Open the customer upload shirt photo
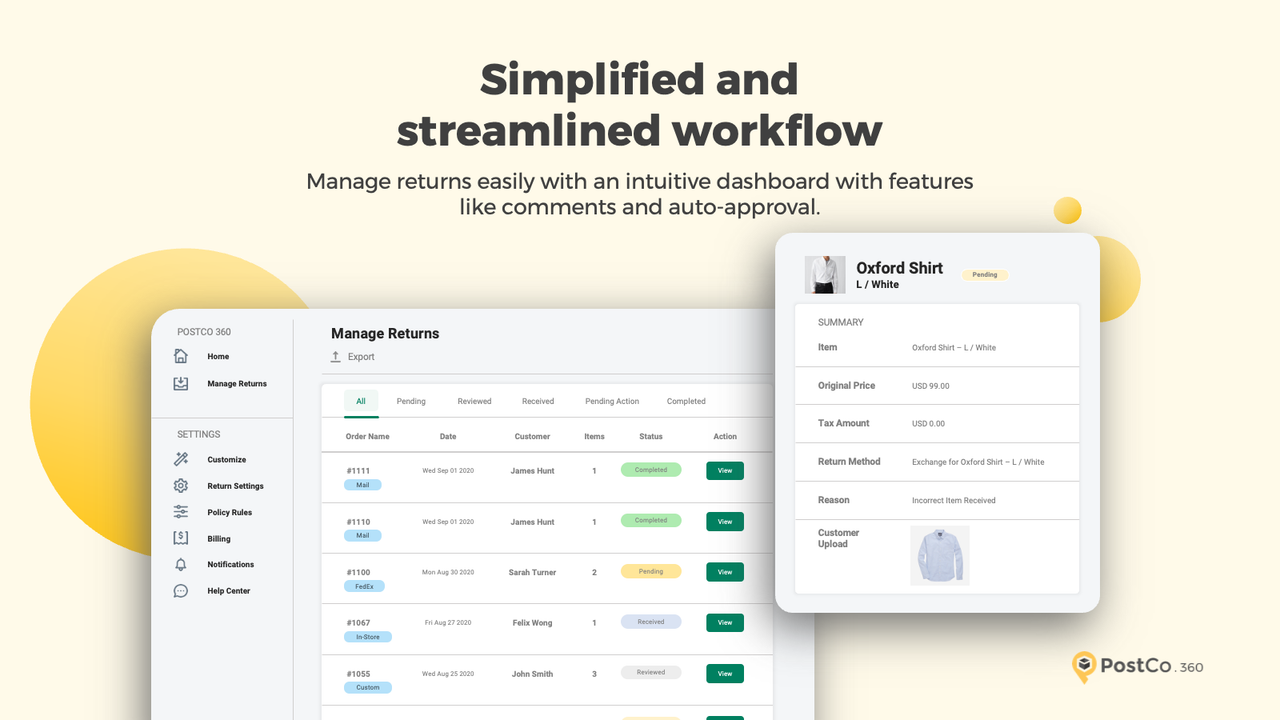The image size is (1280, 720). (940, 556)
